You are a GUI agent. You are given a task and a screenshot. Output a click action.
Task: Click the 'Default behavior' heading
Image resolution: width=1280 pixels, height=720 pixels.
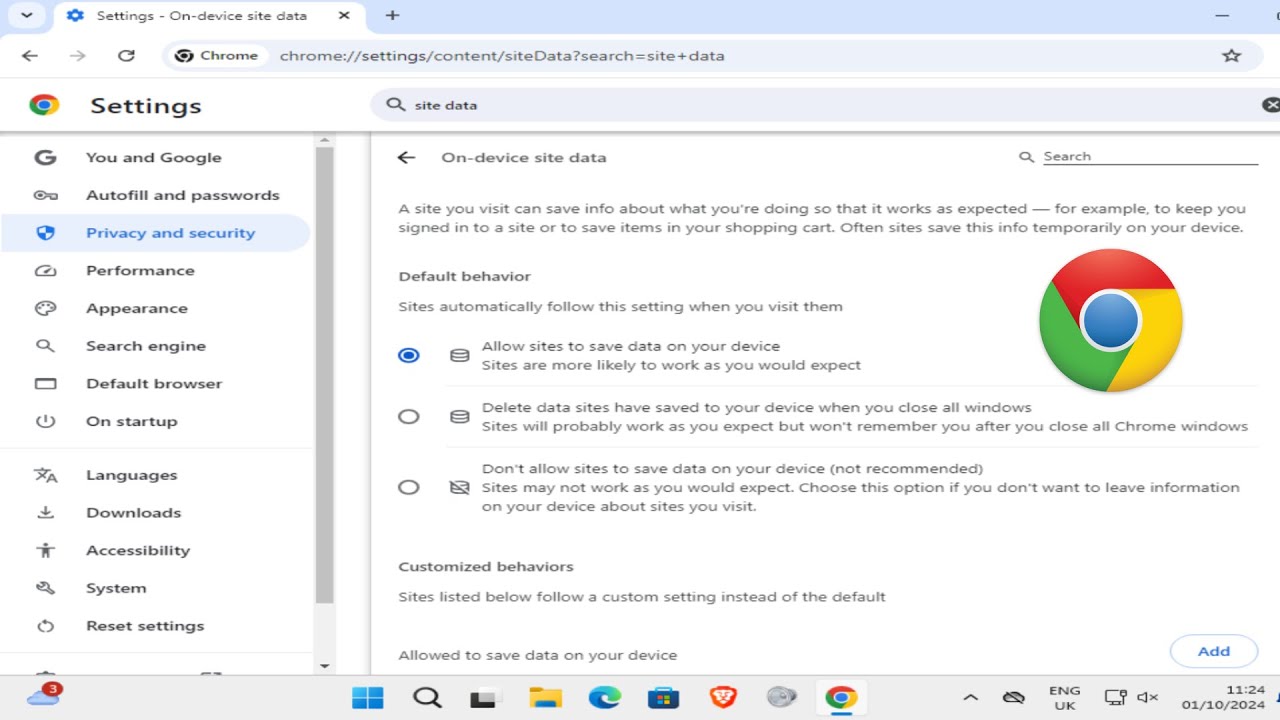click(x=465, y=276)
